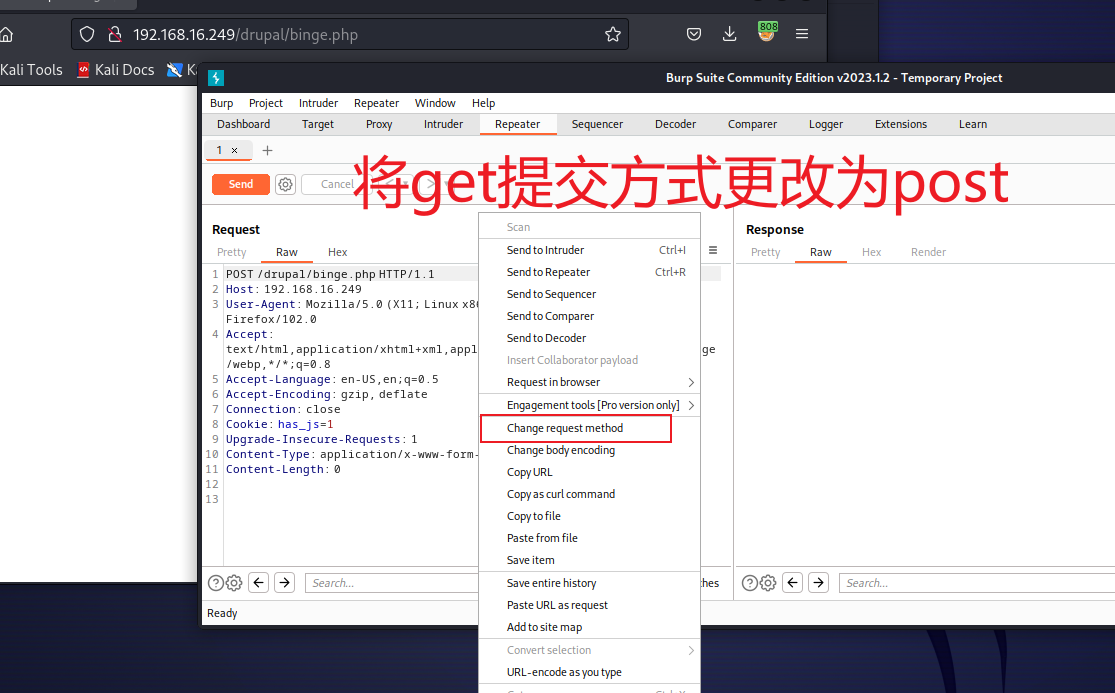
Task: Open the Project menu
Action: (x=266, y=103)
